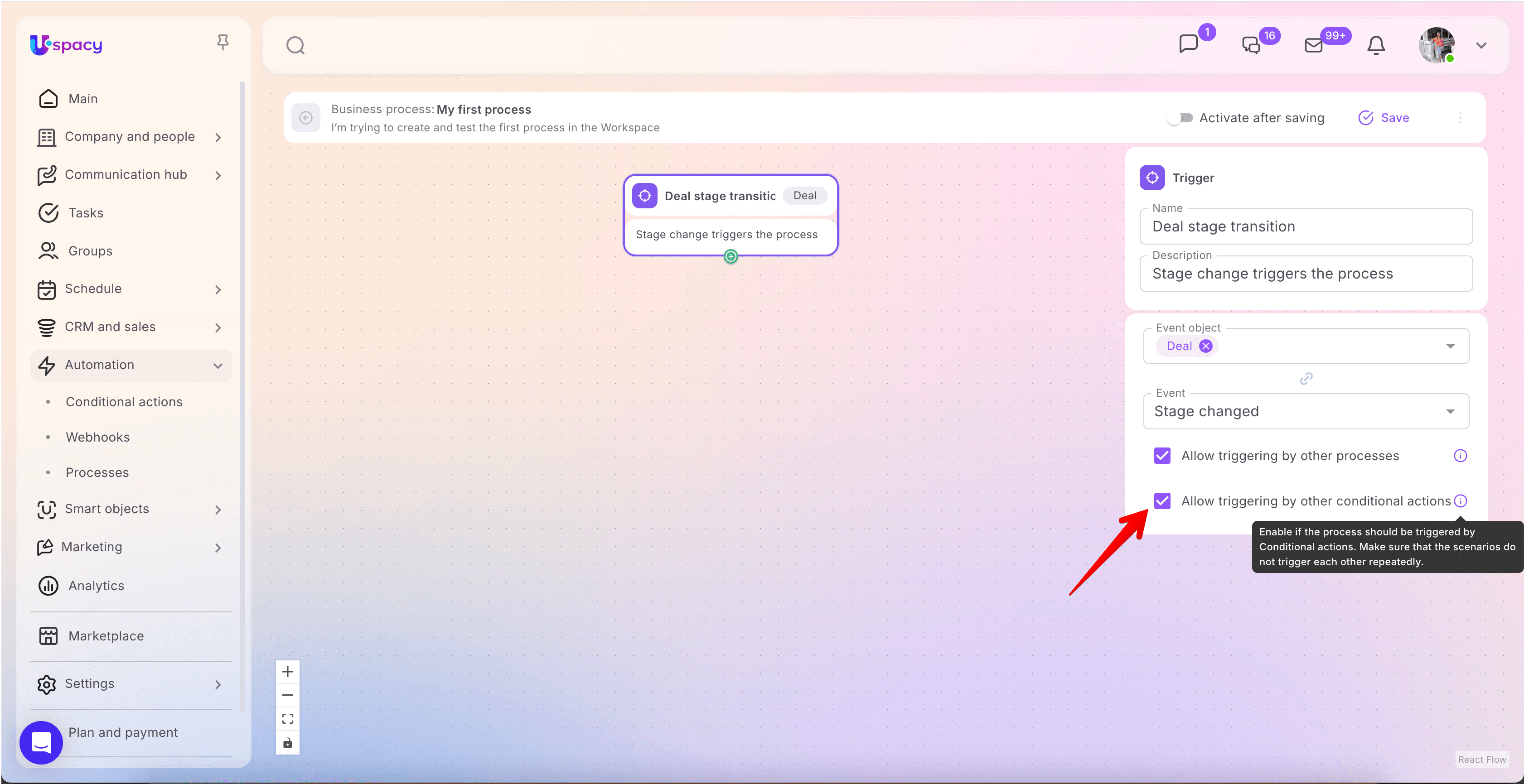
Task: Add a step via green plus node
Action: tap(731, 256)
